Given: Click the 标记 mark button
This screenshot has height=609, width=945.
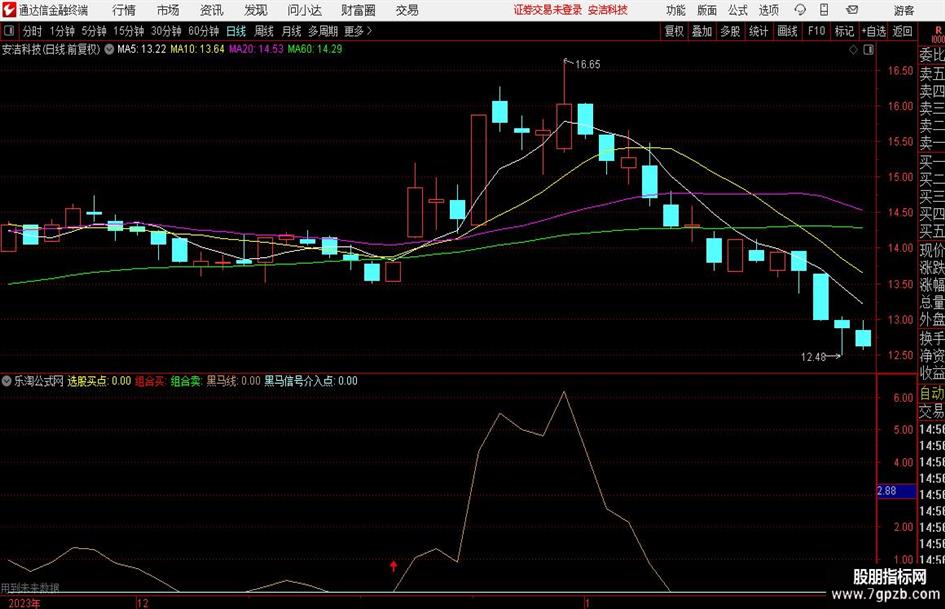Looking at the screenshot, I should coord(844,31).
